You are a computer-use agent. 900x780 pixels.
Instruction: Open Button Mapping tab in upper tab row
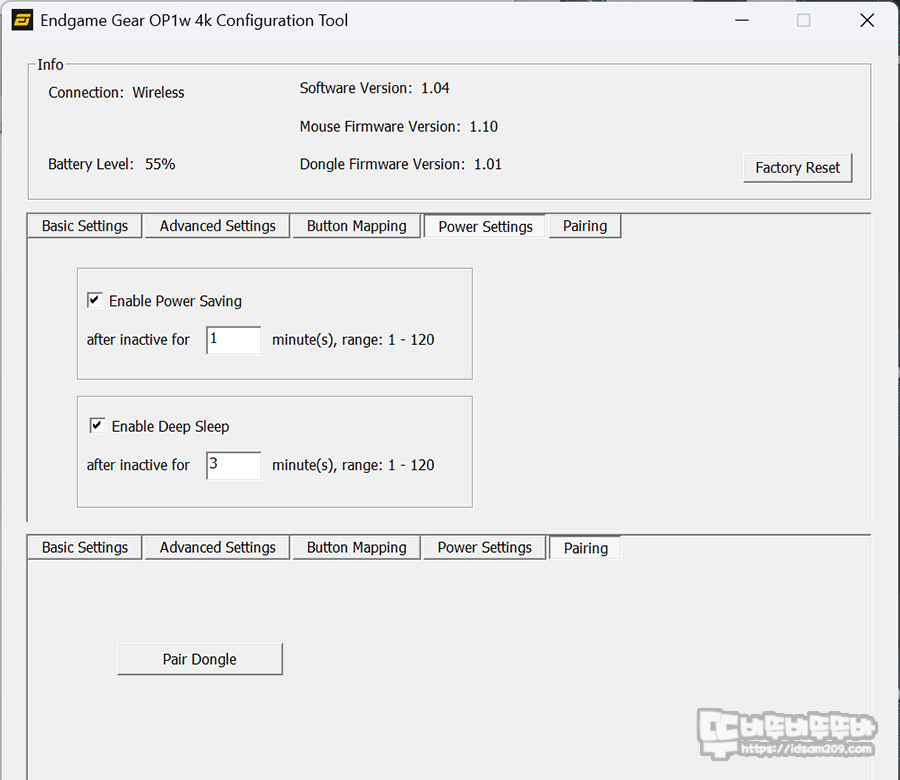pos(356,226)
